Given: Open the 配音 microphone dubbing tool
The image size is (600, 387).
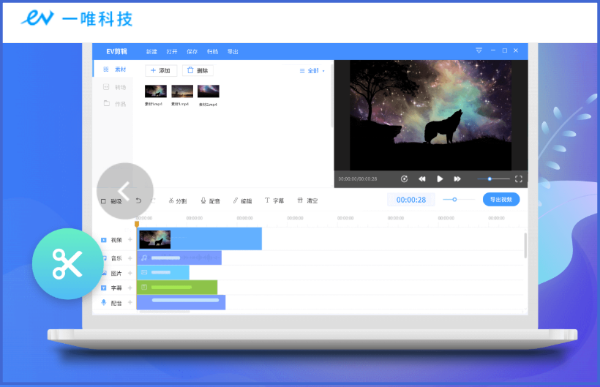Looking at the screenshot, I should point(210,201).
